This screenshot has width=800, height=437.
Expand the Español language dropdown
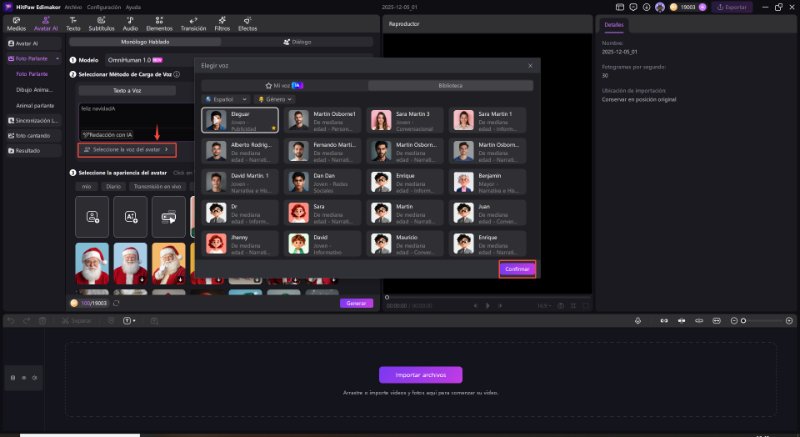[224, 100]
